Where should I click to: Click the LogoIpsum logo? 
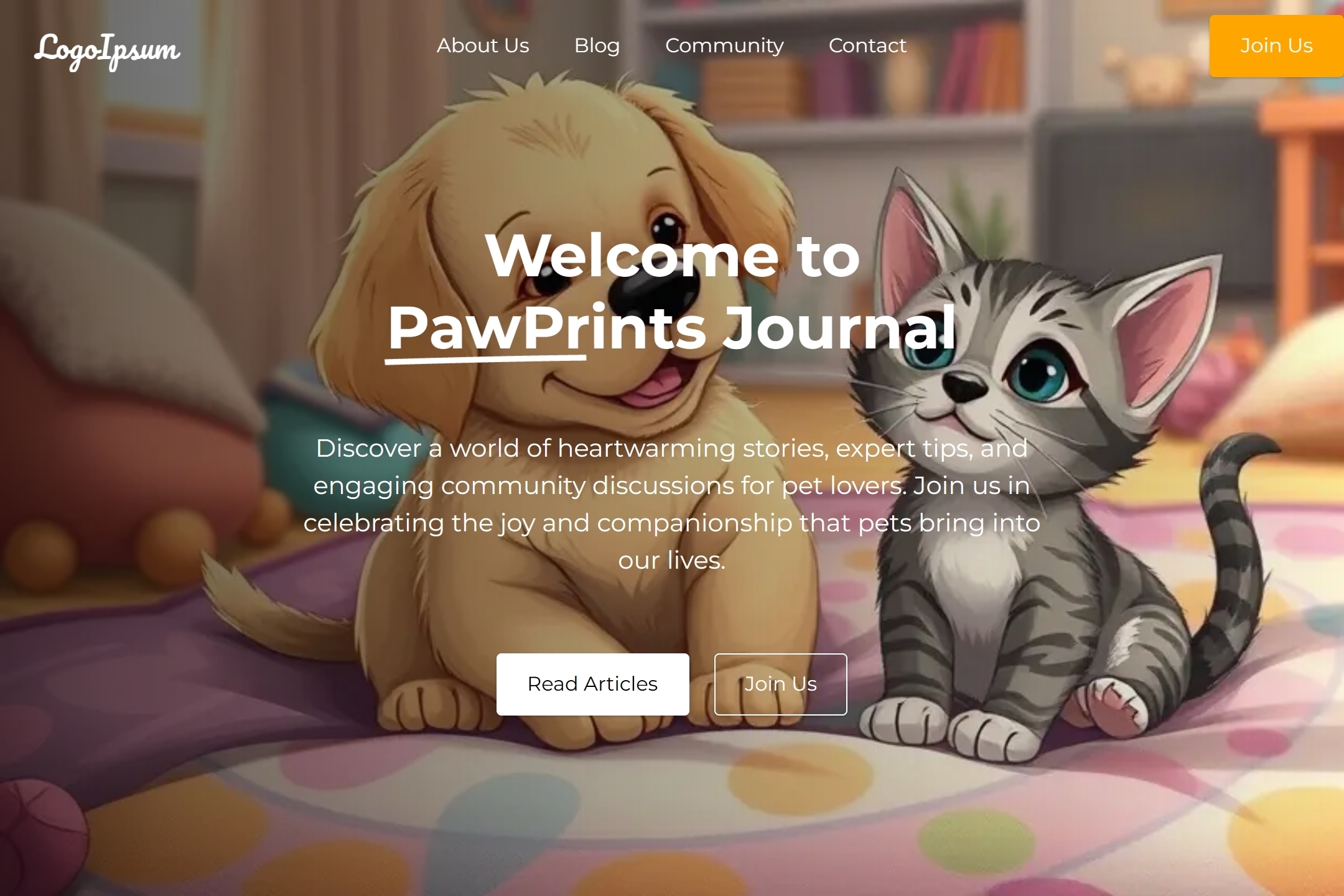(x=107, y=51)
